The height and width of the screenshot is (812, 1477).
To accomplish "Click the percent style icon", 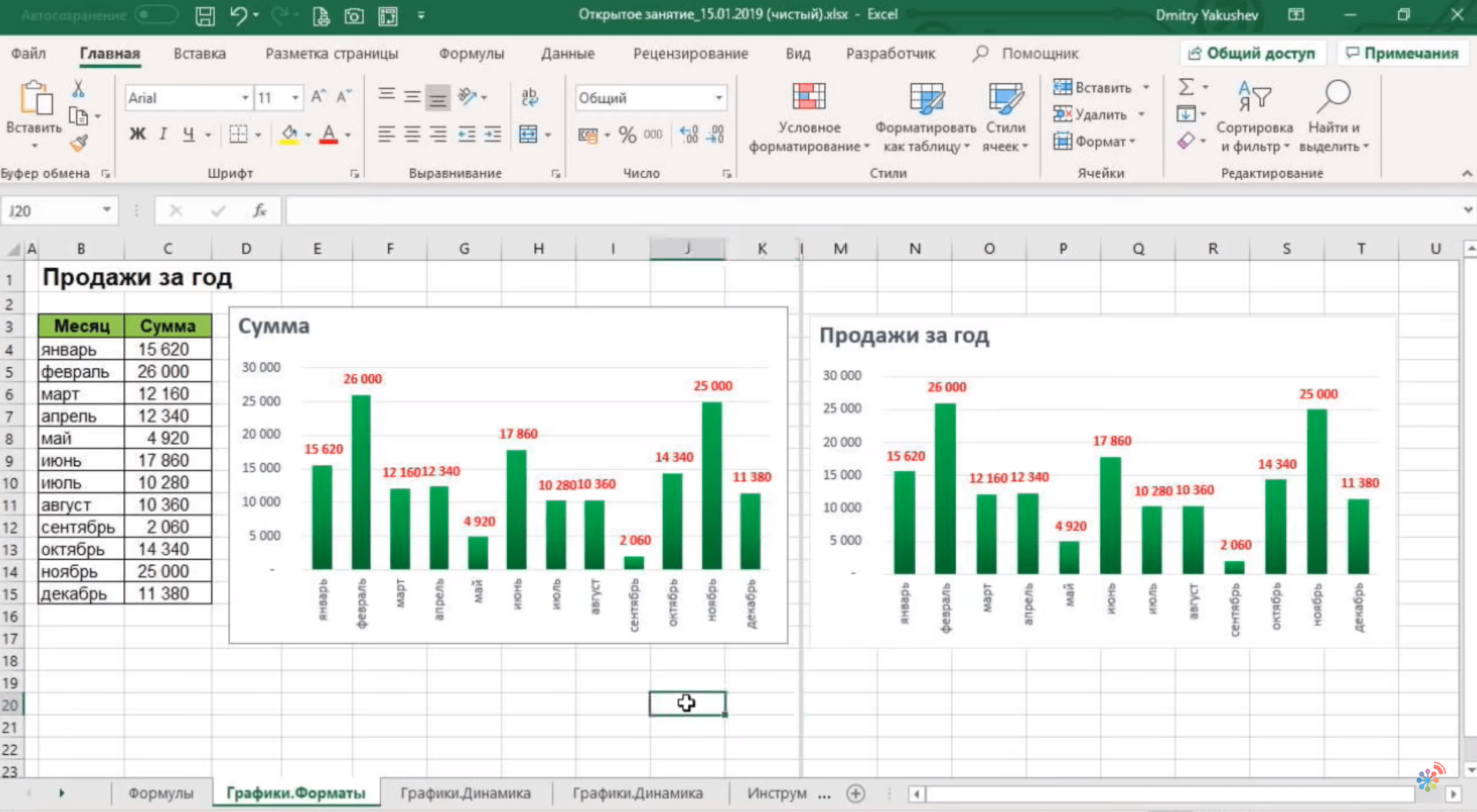I will click(x=627, y=135).
